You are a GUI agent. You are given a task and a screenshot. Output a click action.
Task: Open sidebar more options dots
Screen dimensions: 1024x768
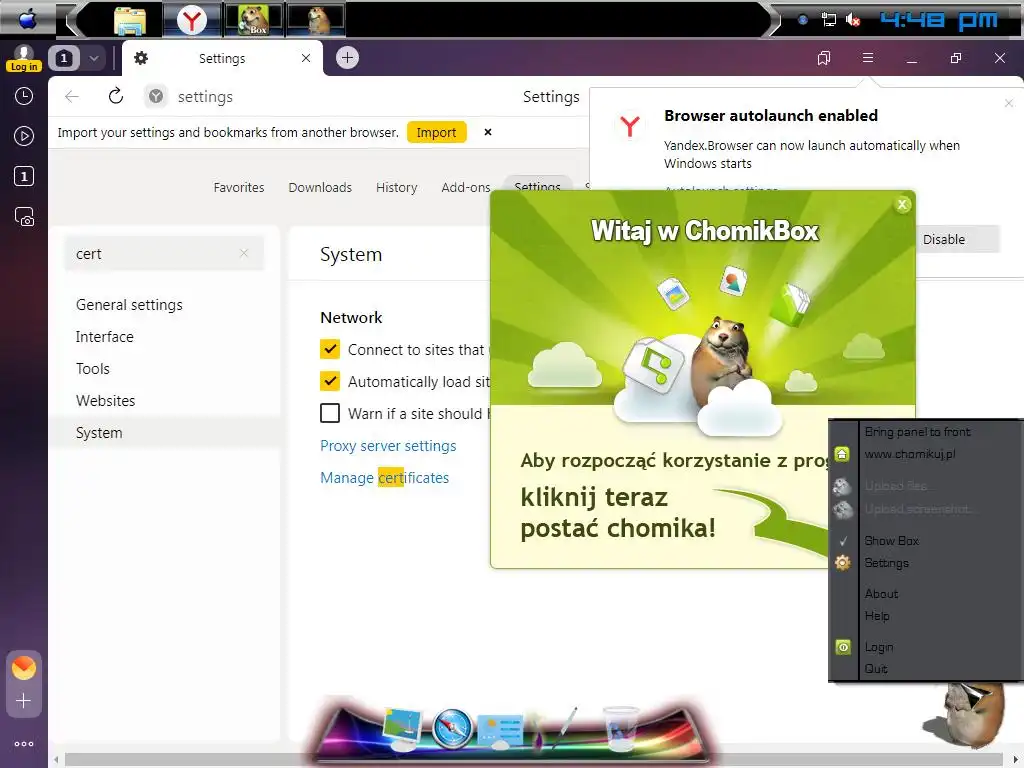[24, 744]
